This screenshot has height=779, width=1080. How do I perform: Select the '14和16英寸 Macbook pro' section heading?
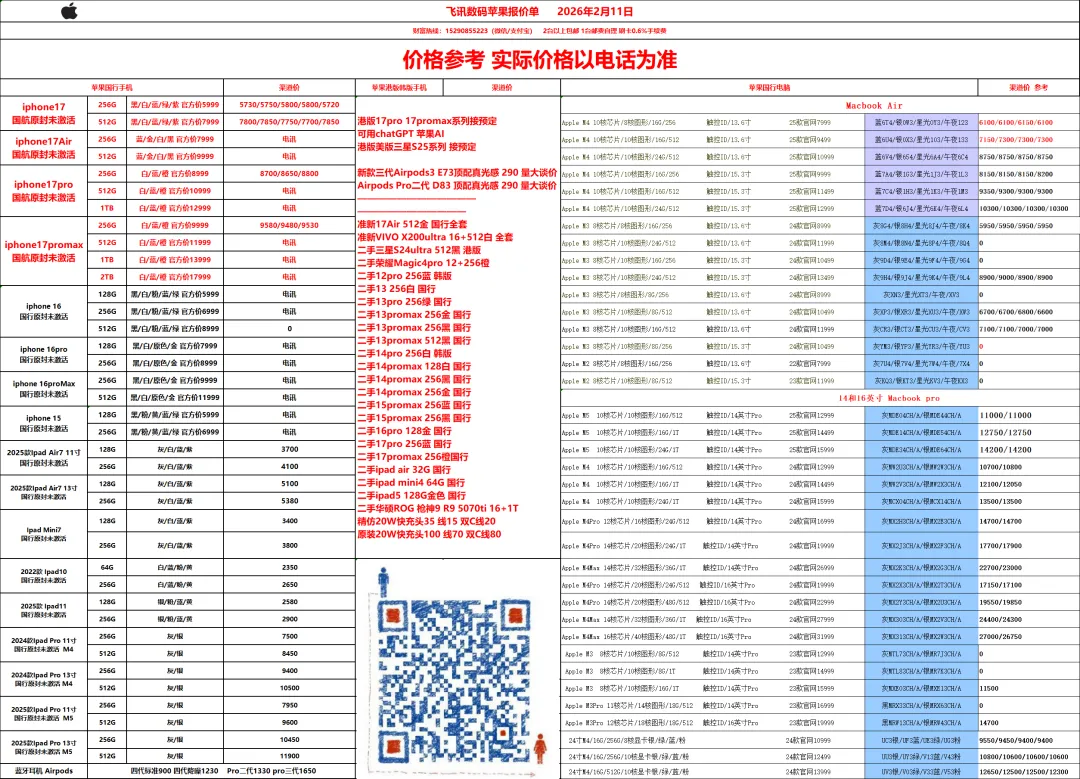click(x=889, y=398)
